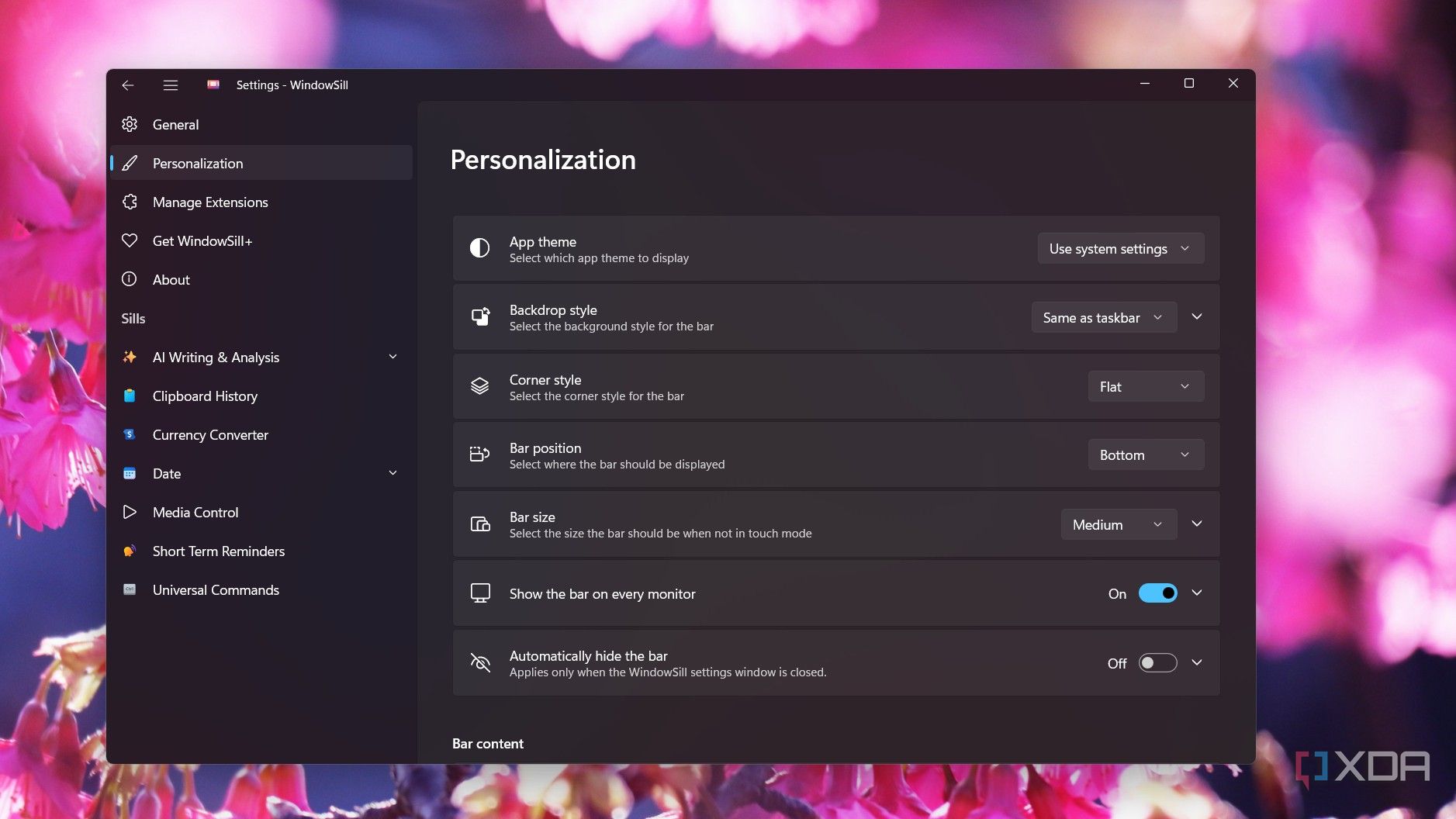Open Short Term Reminders sill settings
The image size is (1456, 819).
coord(261,551)
